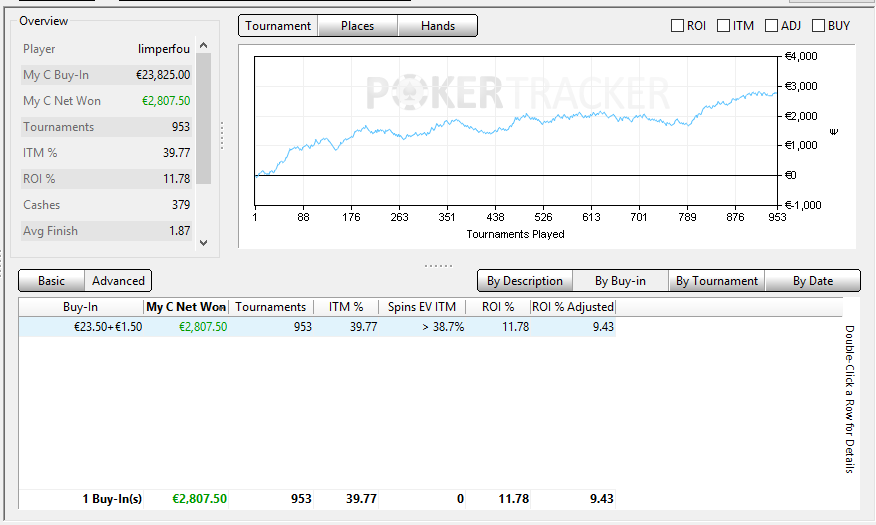Select the Advanced view
Image resolution: width=876 pixels, height=525 pixels.
118,280
